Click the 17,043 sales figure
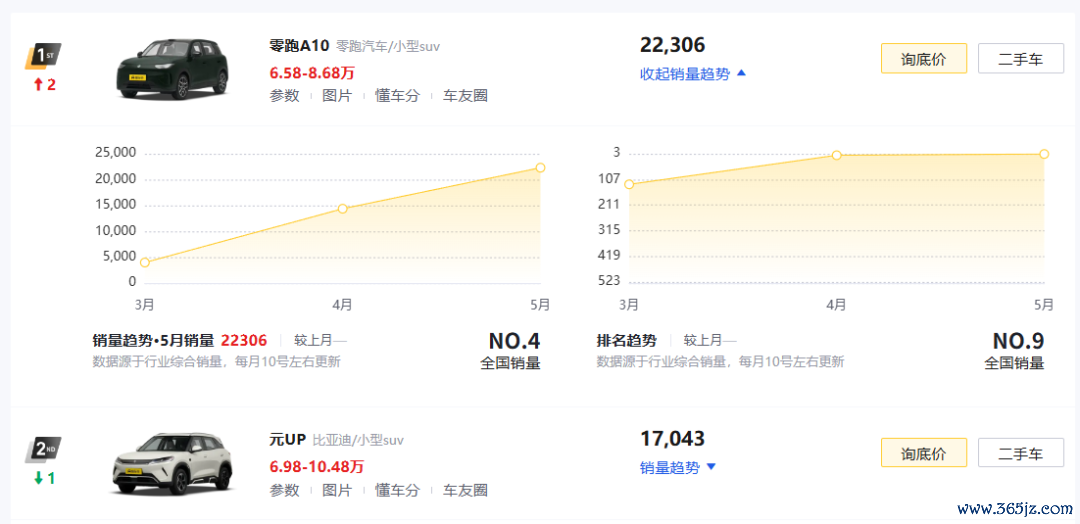The image size is (1080, 524). pos(672,439)
